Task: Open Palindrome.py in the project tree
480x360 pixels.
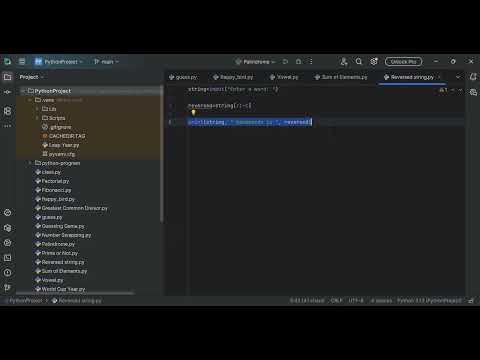Action: click(x=55, y=244)
